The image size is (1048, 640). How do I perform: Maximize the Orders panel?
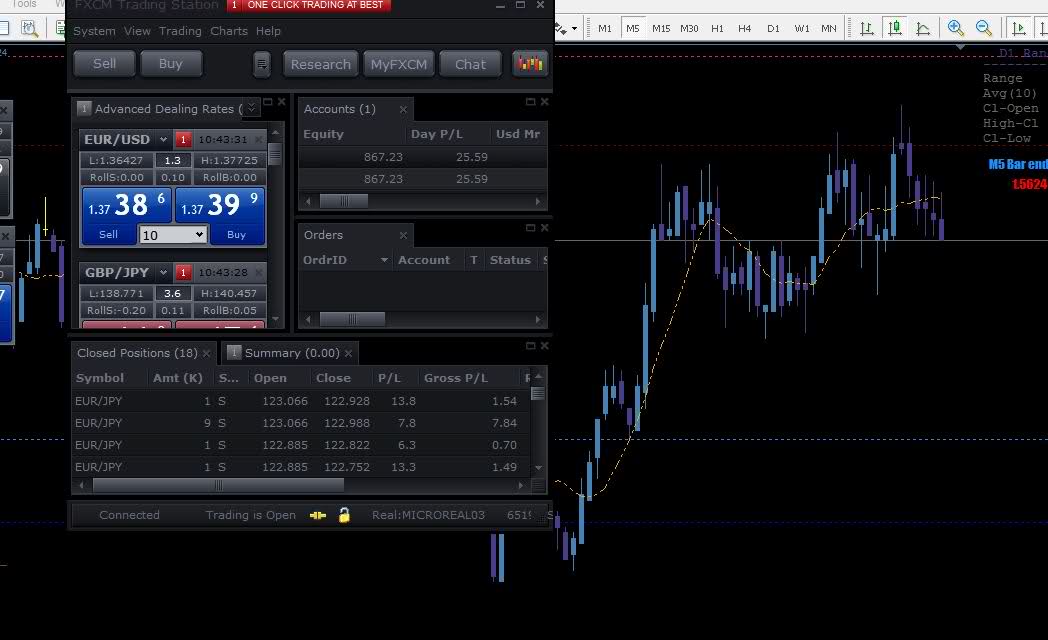[531, 228]
